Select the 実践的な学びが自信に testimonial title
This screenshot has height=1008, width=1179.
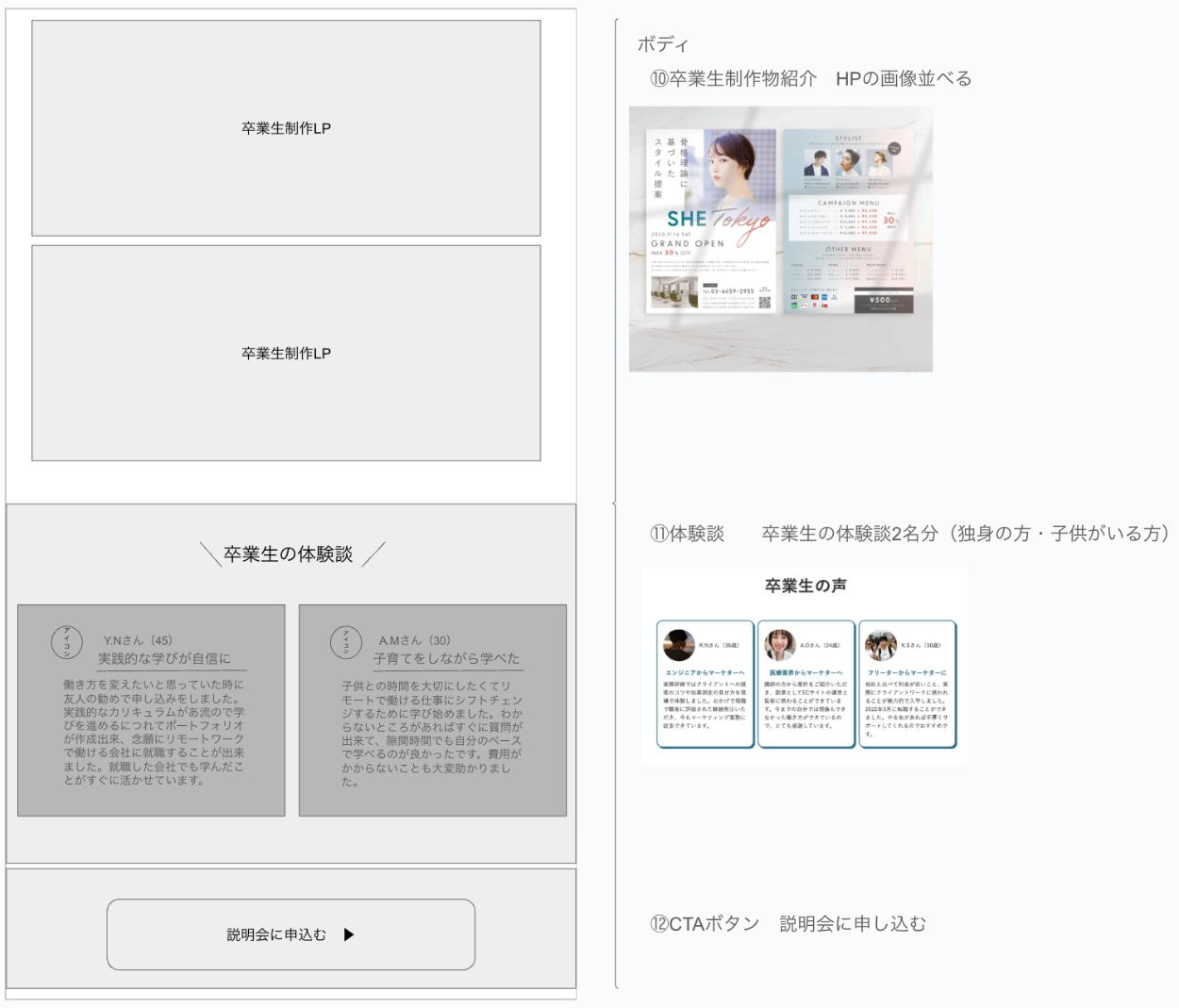[164, 658]
